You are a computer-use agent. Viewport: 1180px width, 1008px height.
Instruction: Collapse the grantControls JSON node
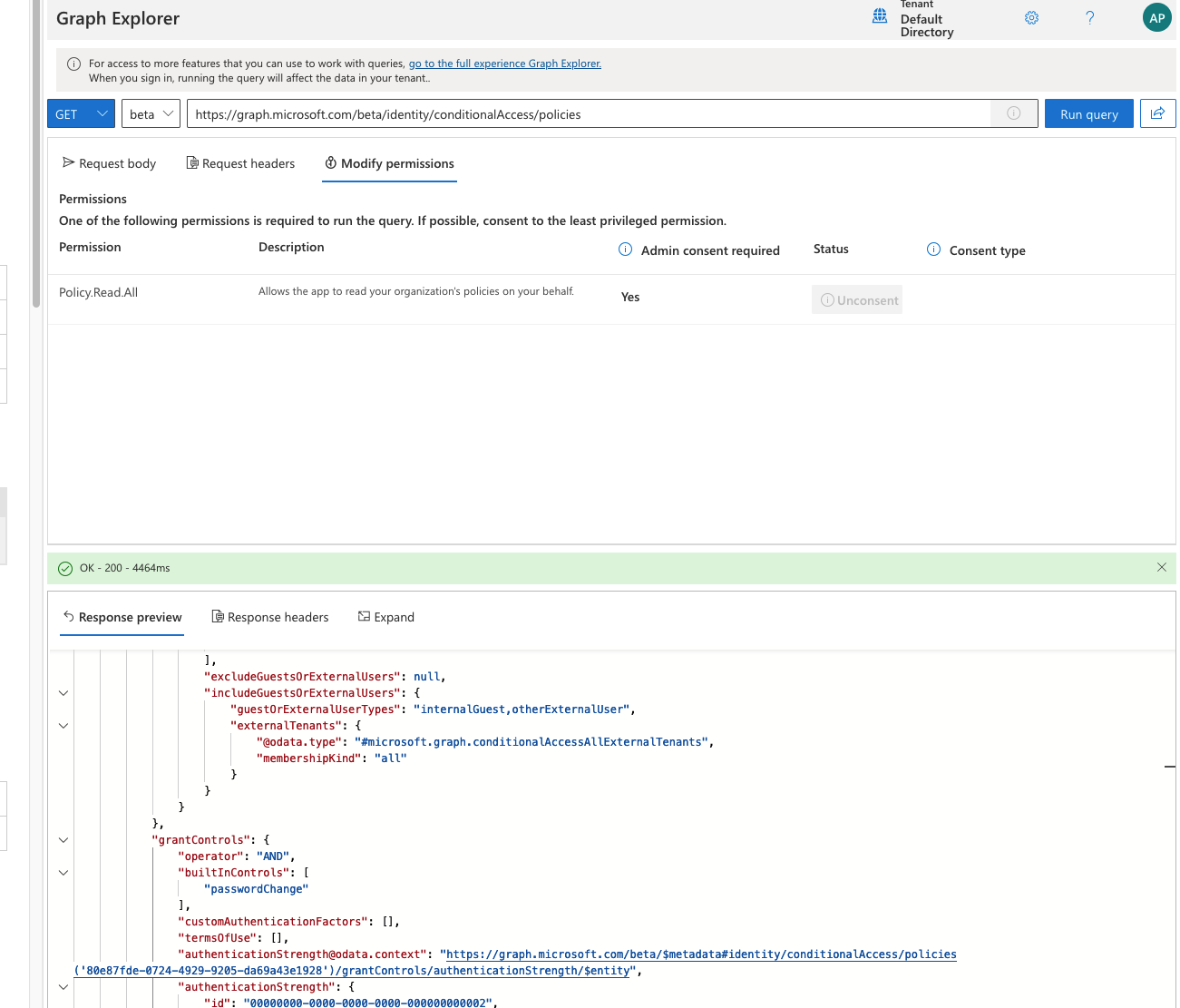click(63, 839)
